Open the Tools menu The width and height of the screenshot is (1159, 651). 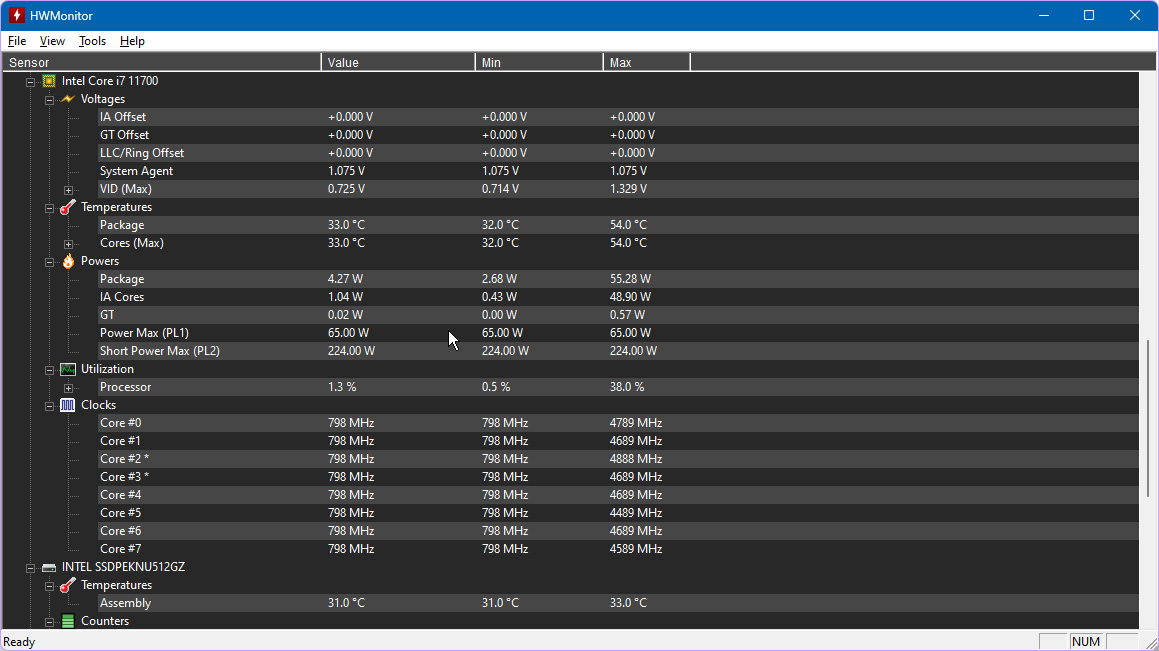[x=92, y=41]
